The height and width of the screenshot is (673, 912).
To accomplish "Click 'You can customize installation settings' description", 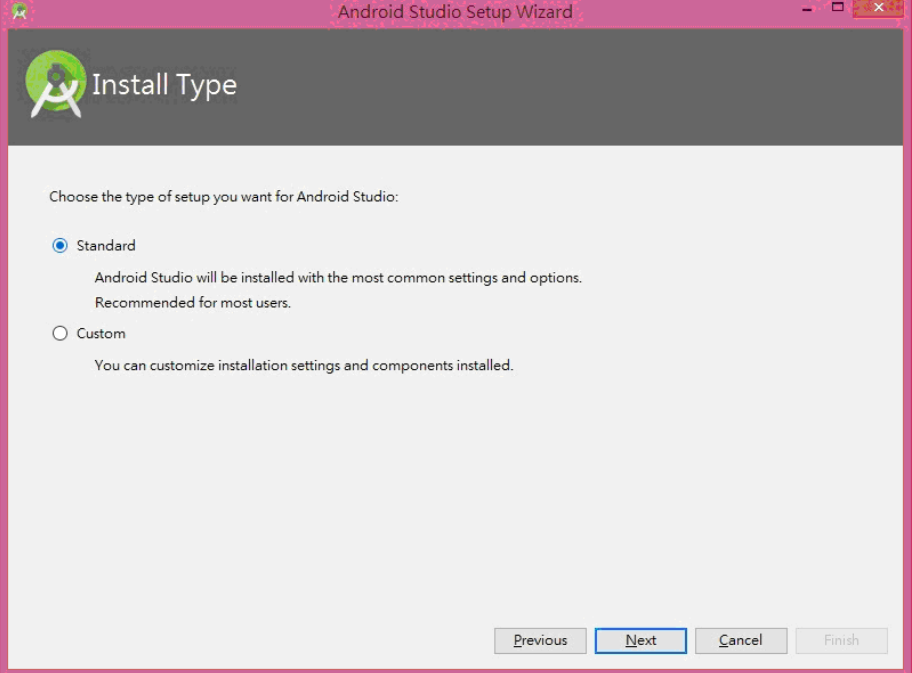I will 304,365.
